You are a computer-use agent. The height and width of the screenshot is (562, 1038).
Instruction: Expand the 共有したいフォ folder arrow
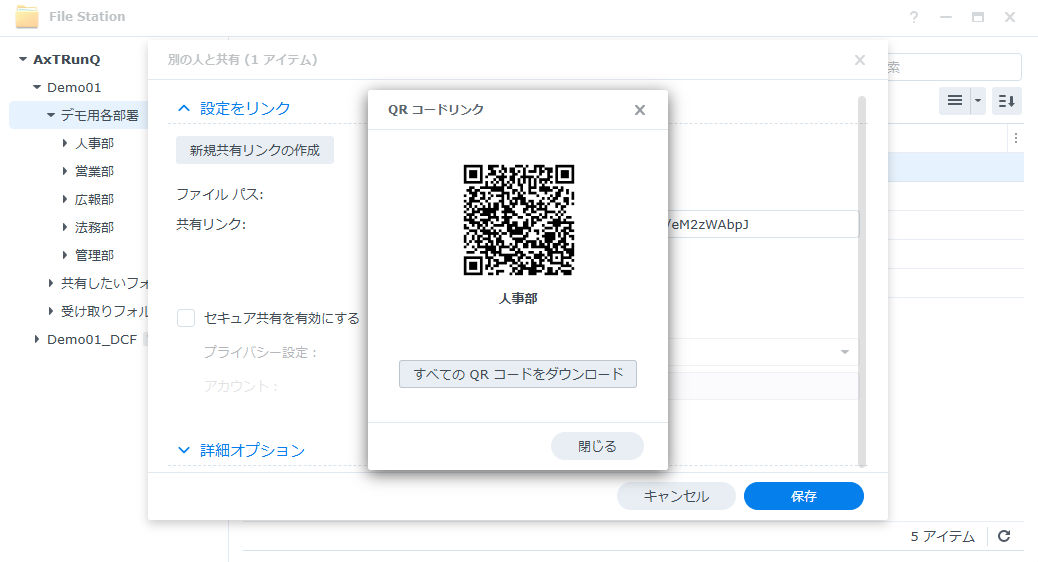[x=51, y=283]
